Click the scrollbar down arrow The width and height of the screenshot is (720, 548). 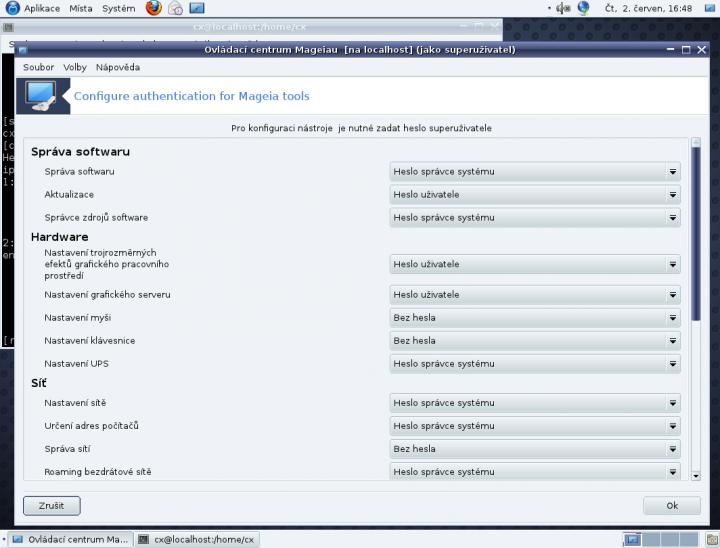[x=696, y=476]
